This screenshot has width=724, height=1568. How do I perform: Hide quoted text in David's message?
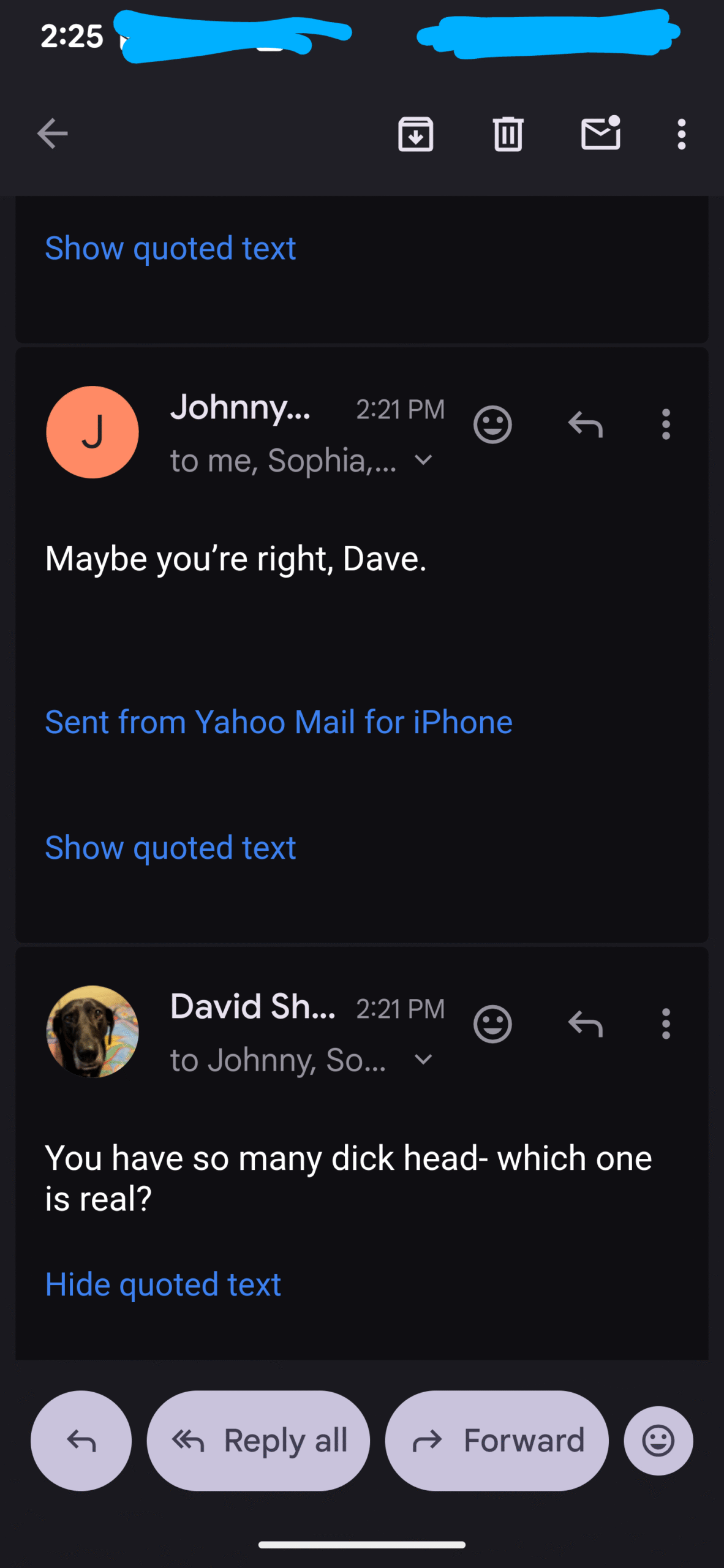pos(163,1284)
